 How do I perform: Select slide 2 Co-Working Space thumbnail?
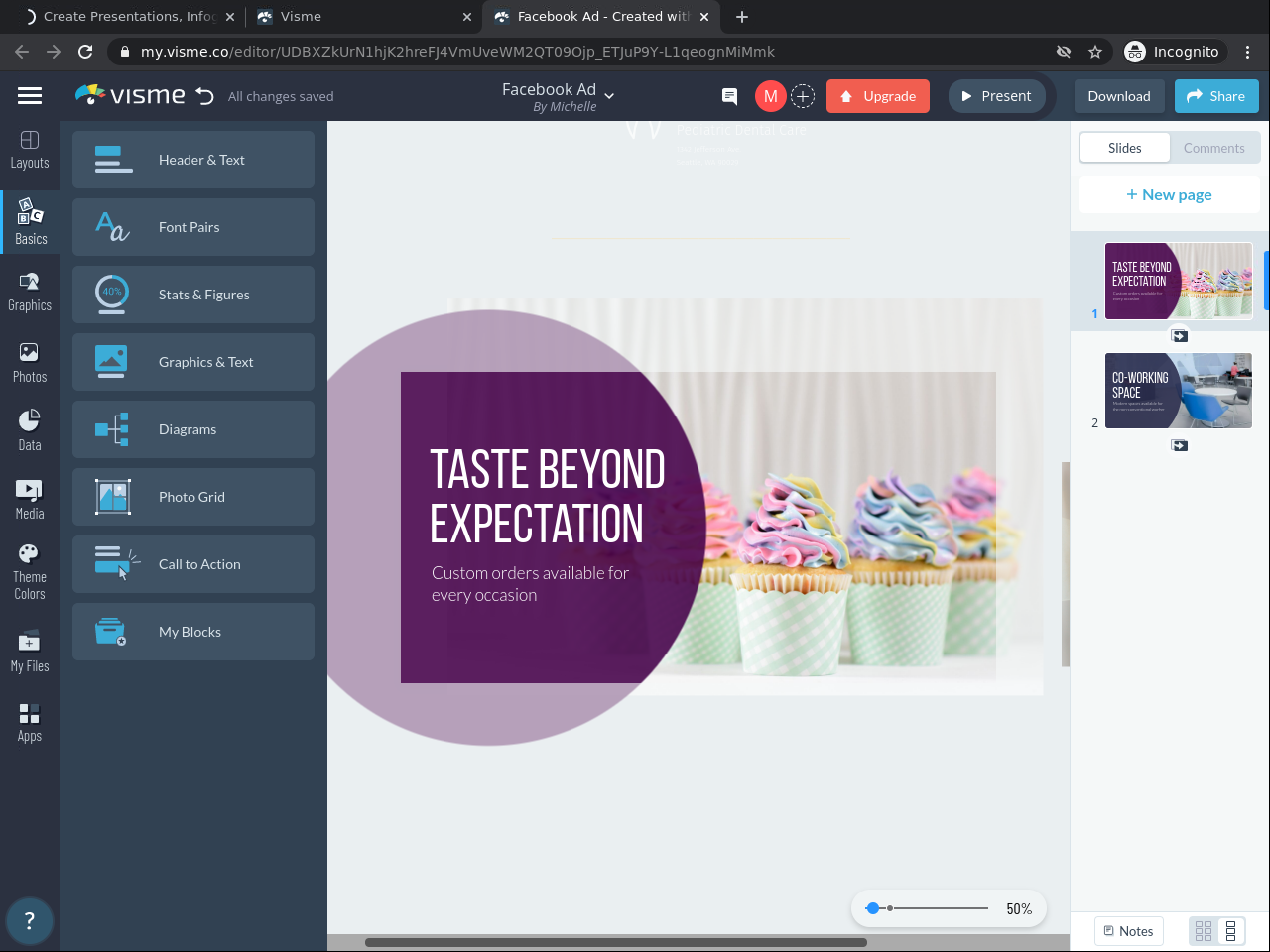[x=1179, y=391]
